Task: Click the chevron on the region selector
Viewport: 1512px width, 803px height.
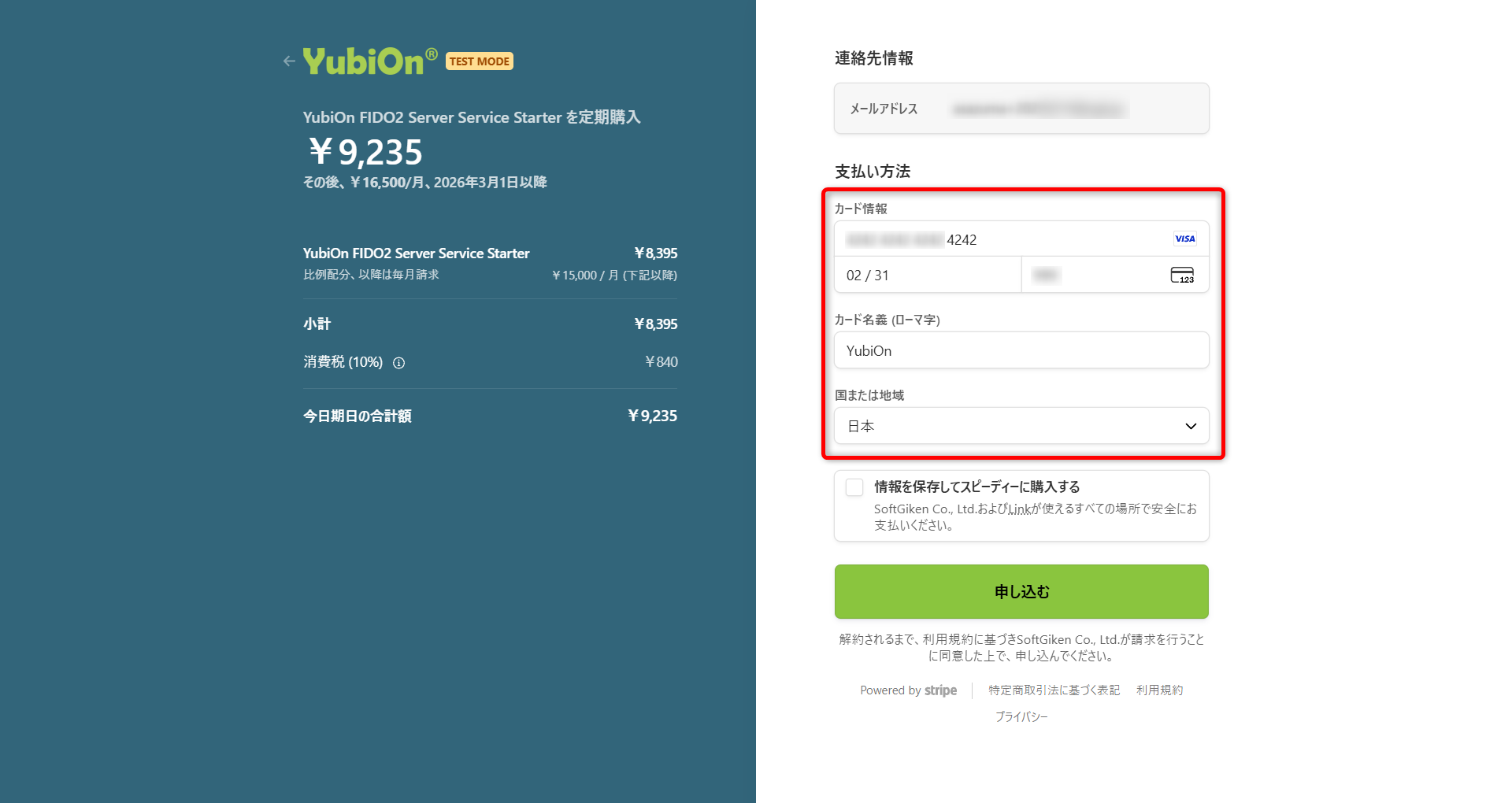Action: tap(1190, 426)
